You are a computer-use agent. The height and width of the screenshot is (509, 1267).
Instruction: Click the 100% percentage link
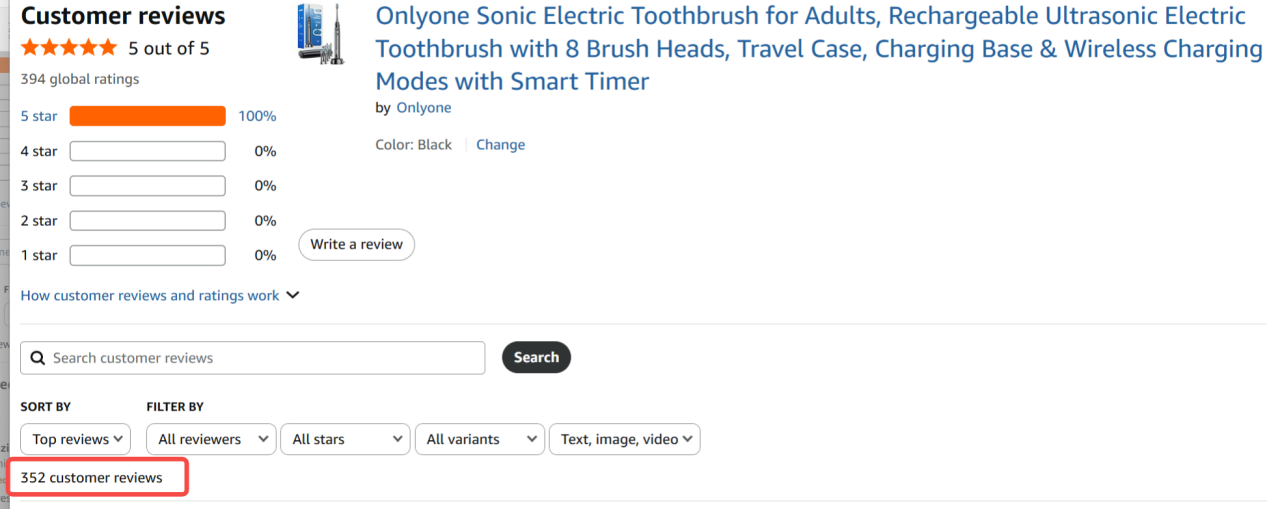[x=257, y=116]
